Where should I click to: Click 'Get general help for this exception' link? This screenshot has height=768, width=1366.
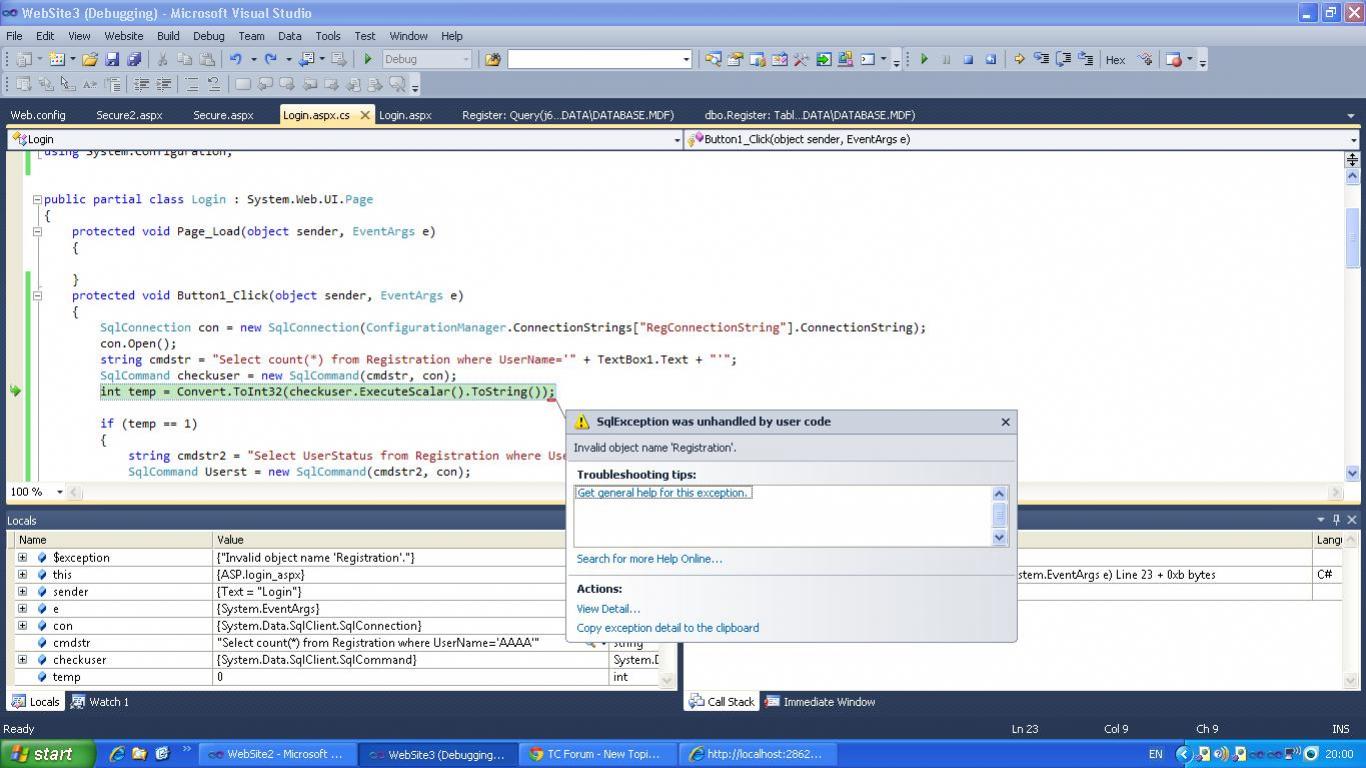[x=663, y=493]
